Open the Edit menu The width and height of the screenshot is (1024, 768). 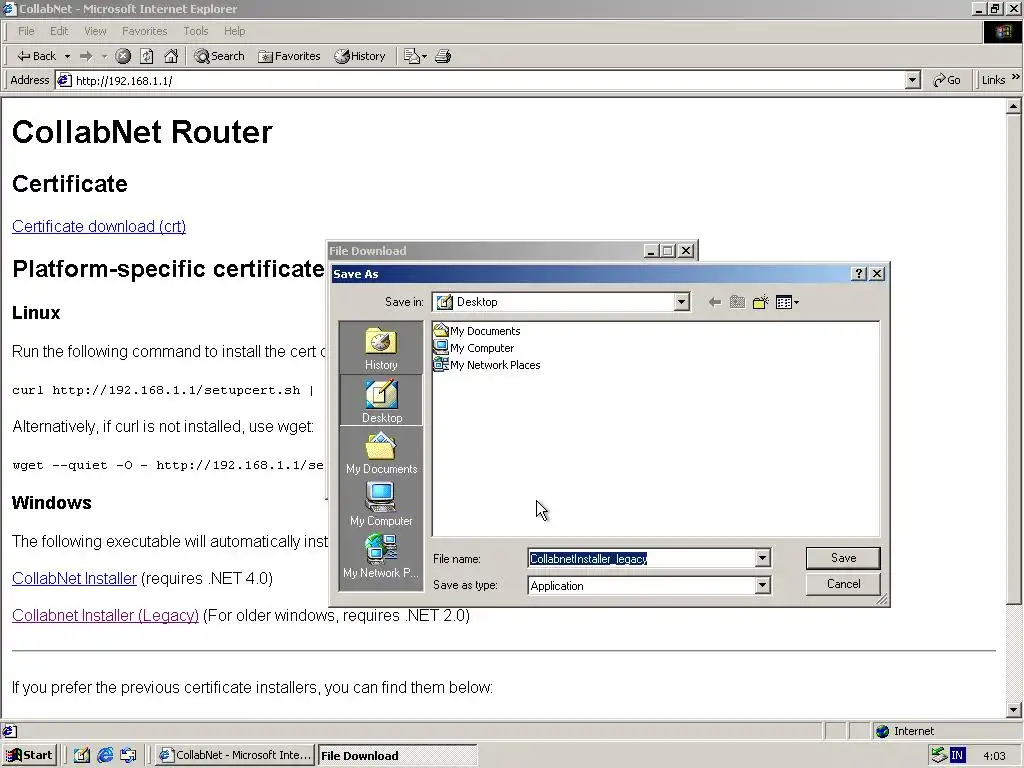(59, 31)
